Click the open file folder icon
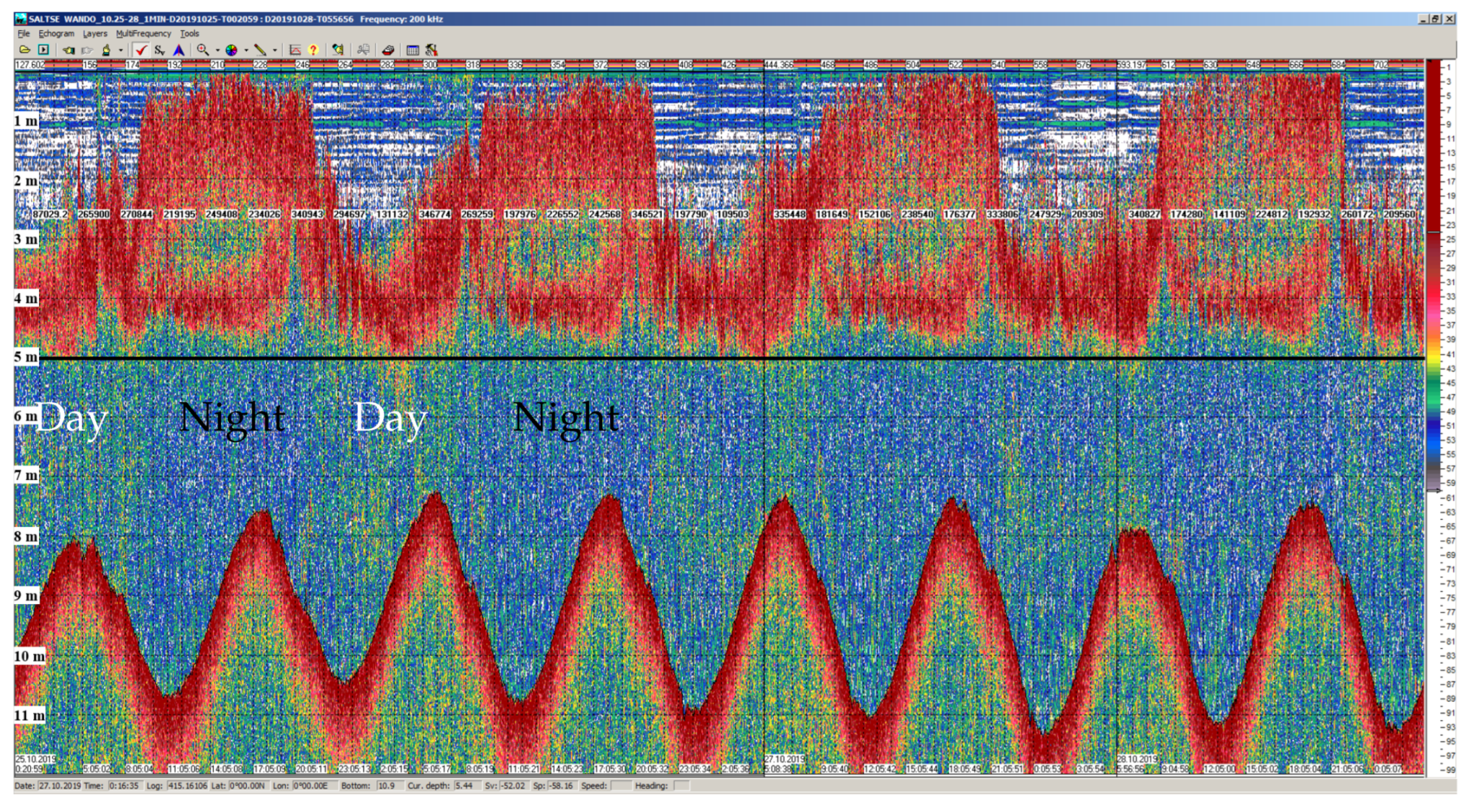 24,50
